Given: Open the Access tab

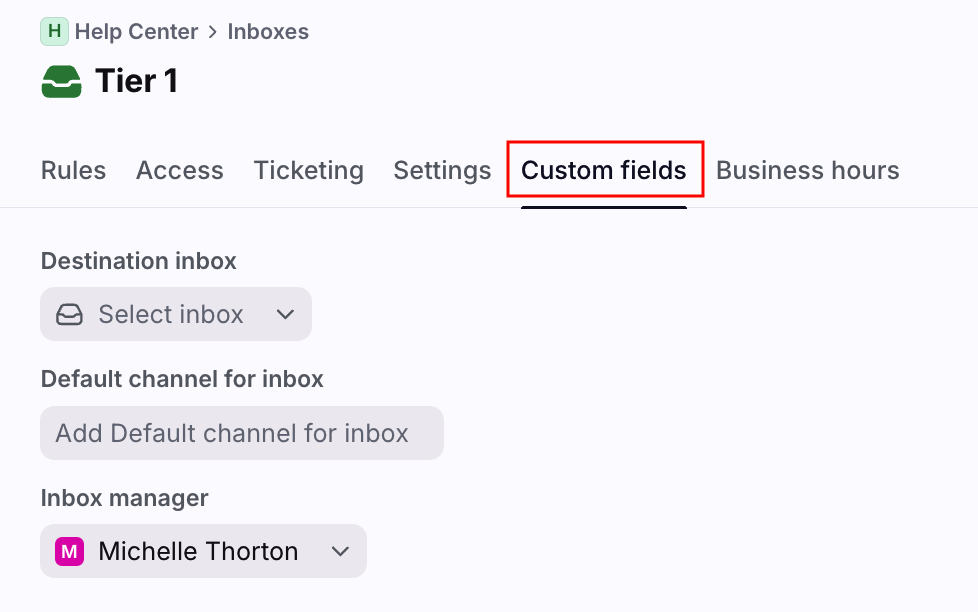Looking at the screenshot, I should pyautogui.click(x=180, y=171).
